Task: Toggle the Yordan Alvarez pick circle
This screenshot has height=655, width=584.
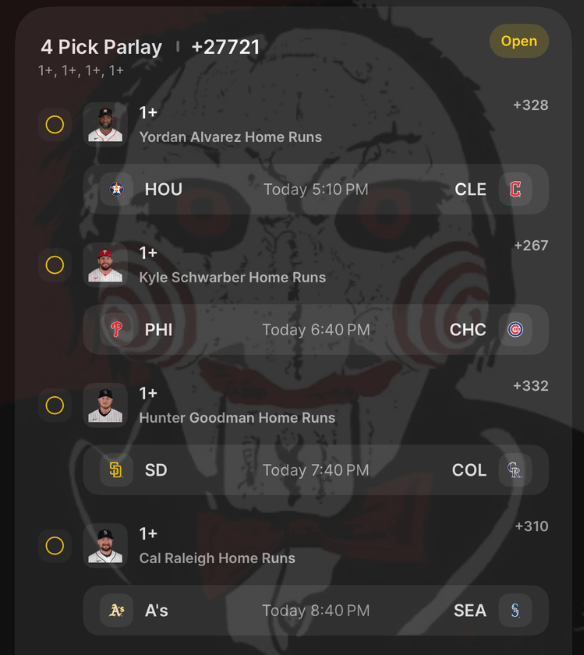Action: (x=55, y=124)
